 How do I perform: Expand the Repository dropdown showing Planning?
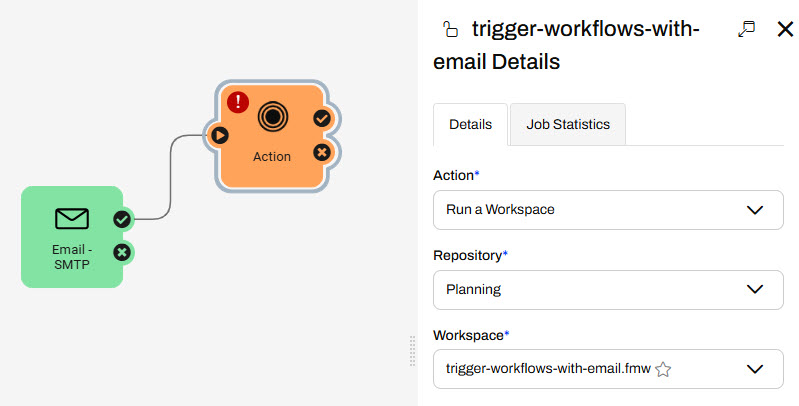608,290
